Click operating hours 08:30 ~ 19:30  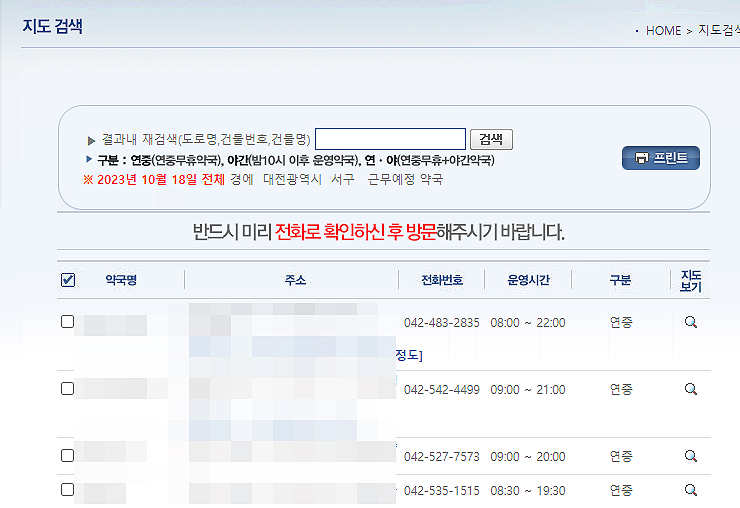(528, 491)
